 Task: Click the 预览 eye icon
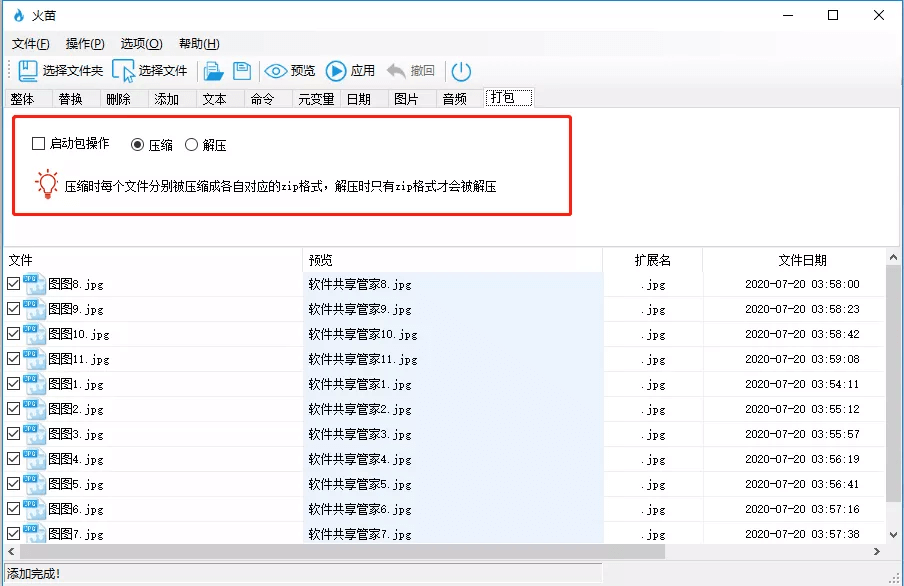pyautogui.click(x=276, y=71)
